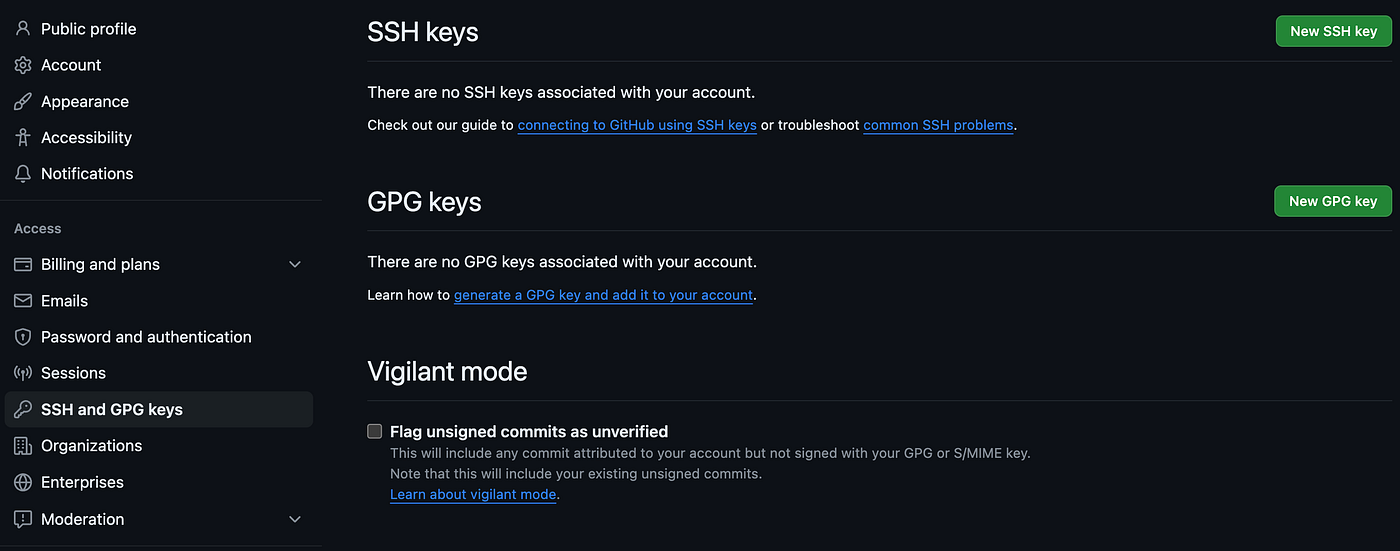Click the Organizations building icon
This screenshot has height=551, width=1400.
tap(23, 446)
